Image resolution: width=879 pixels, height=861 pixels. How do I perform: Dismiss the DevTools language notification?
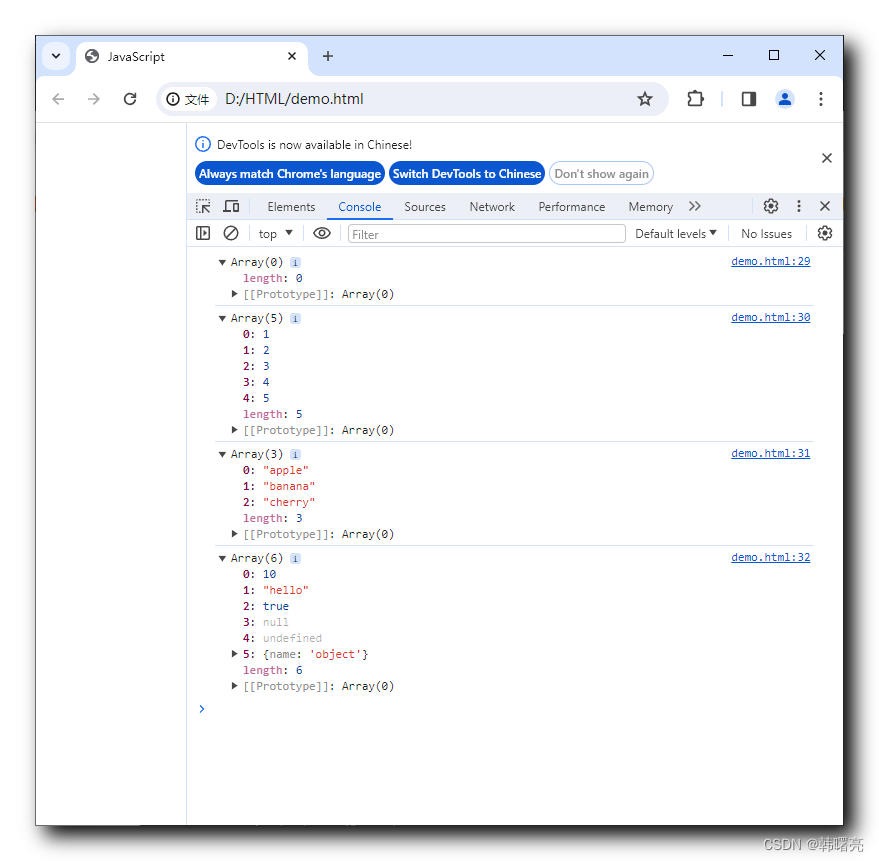point(826,158)
